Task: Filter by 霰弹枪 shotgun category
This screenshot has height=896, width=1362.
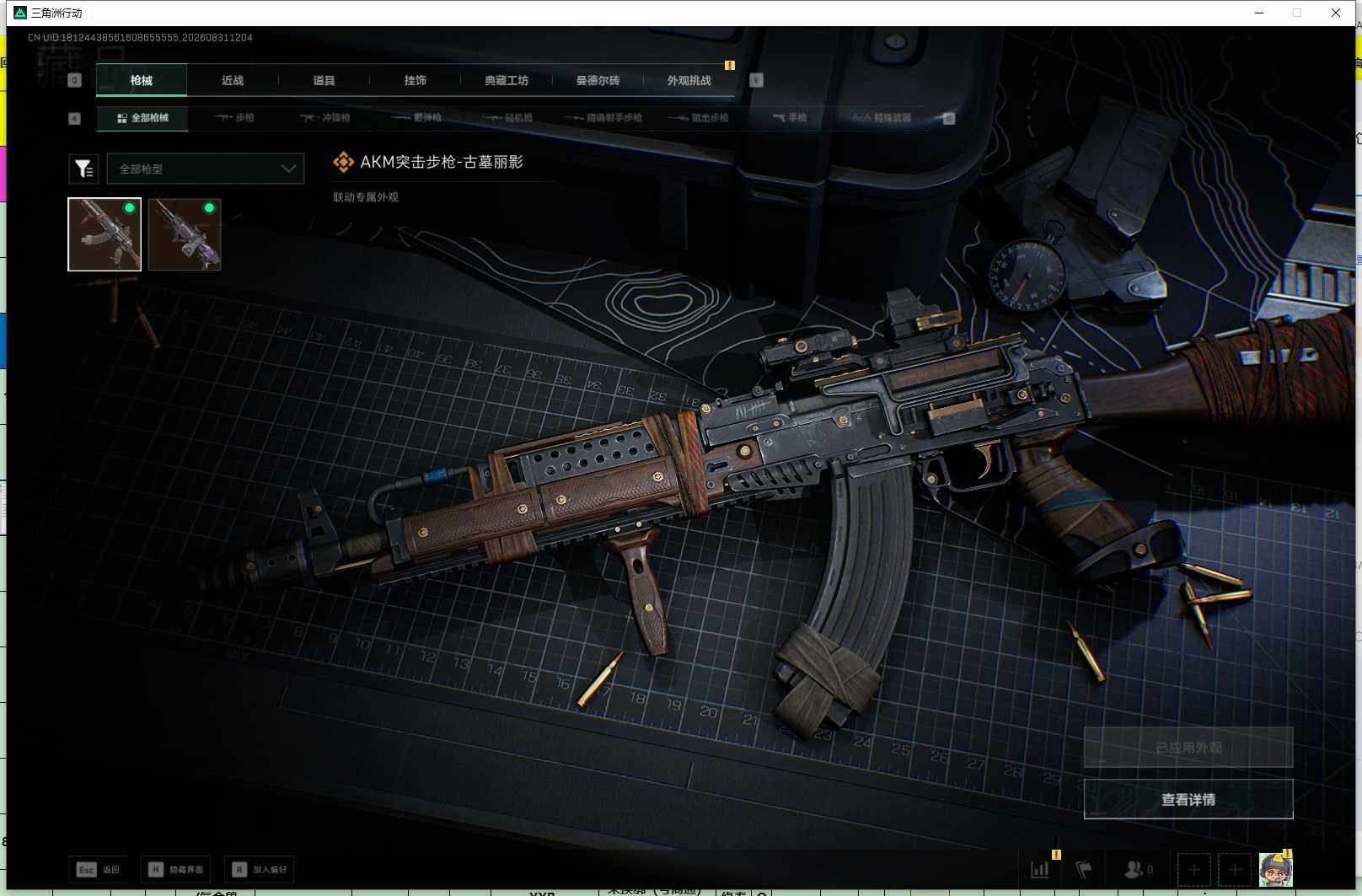Action: click(x=417, y=118)
